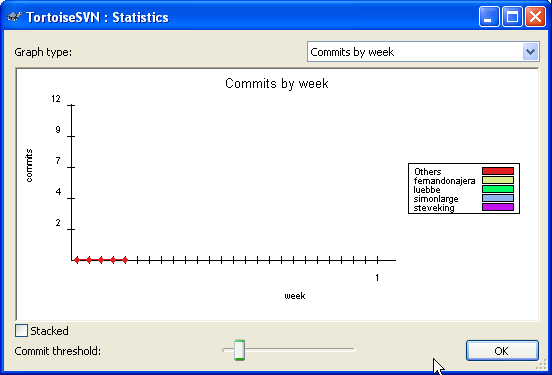Click the green luebbe legend swatch

click(x=498, y=189)
